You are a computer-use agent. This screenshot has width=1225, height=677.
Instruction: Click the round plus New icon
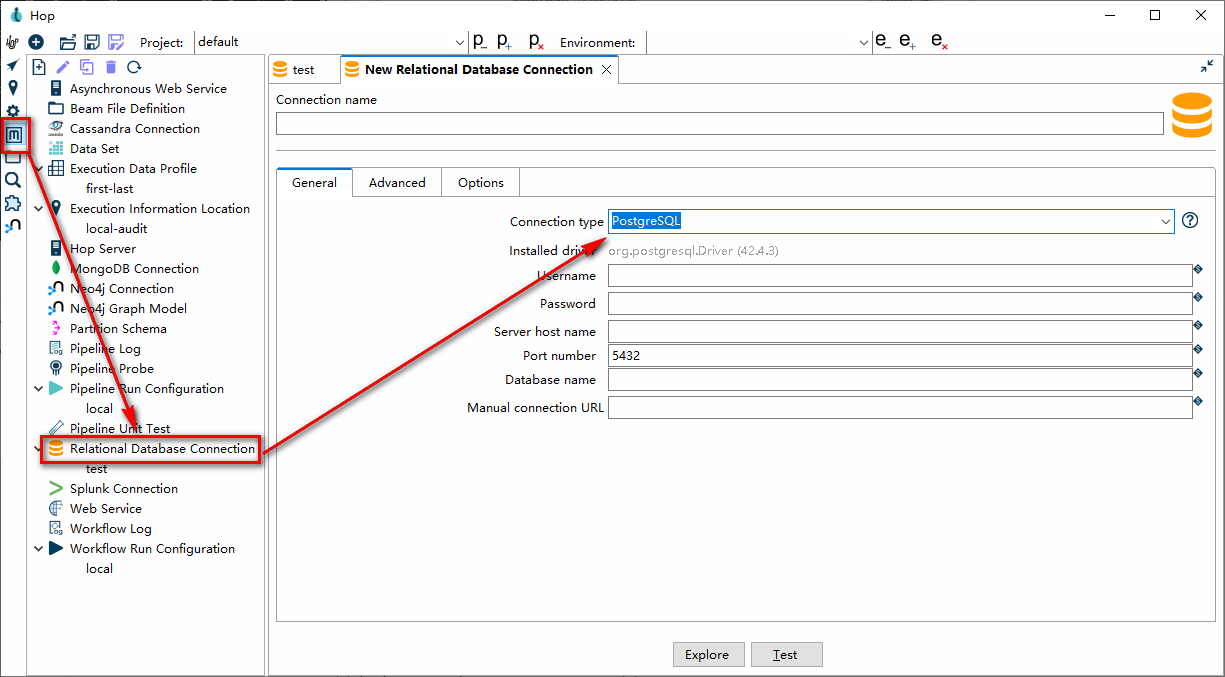(36, 42)
